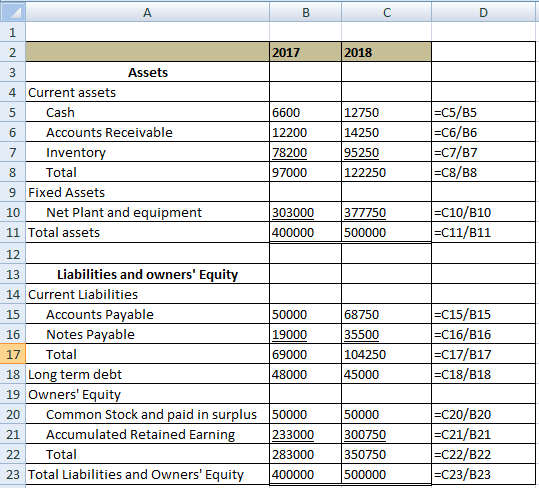Viewport: 539px width, 488px height.
Task: Select column B header
Action: (x=306, y=12)
